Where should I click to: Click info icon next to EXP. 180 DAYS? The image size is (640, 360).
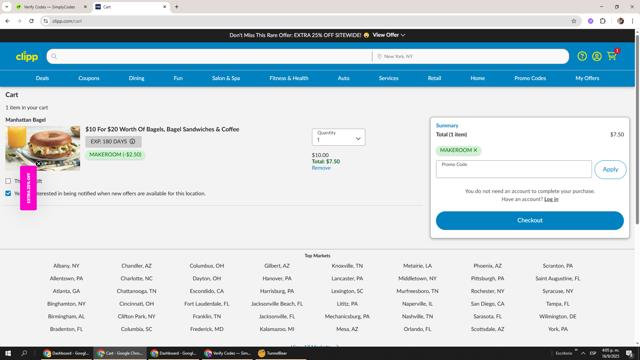coord(132,141)
